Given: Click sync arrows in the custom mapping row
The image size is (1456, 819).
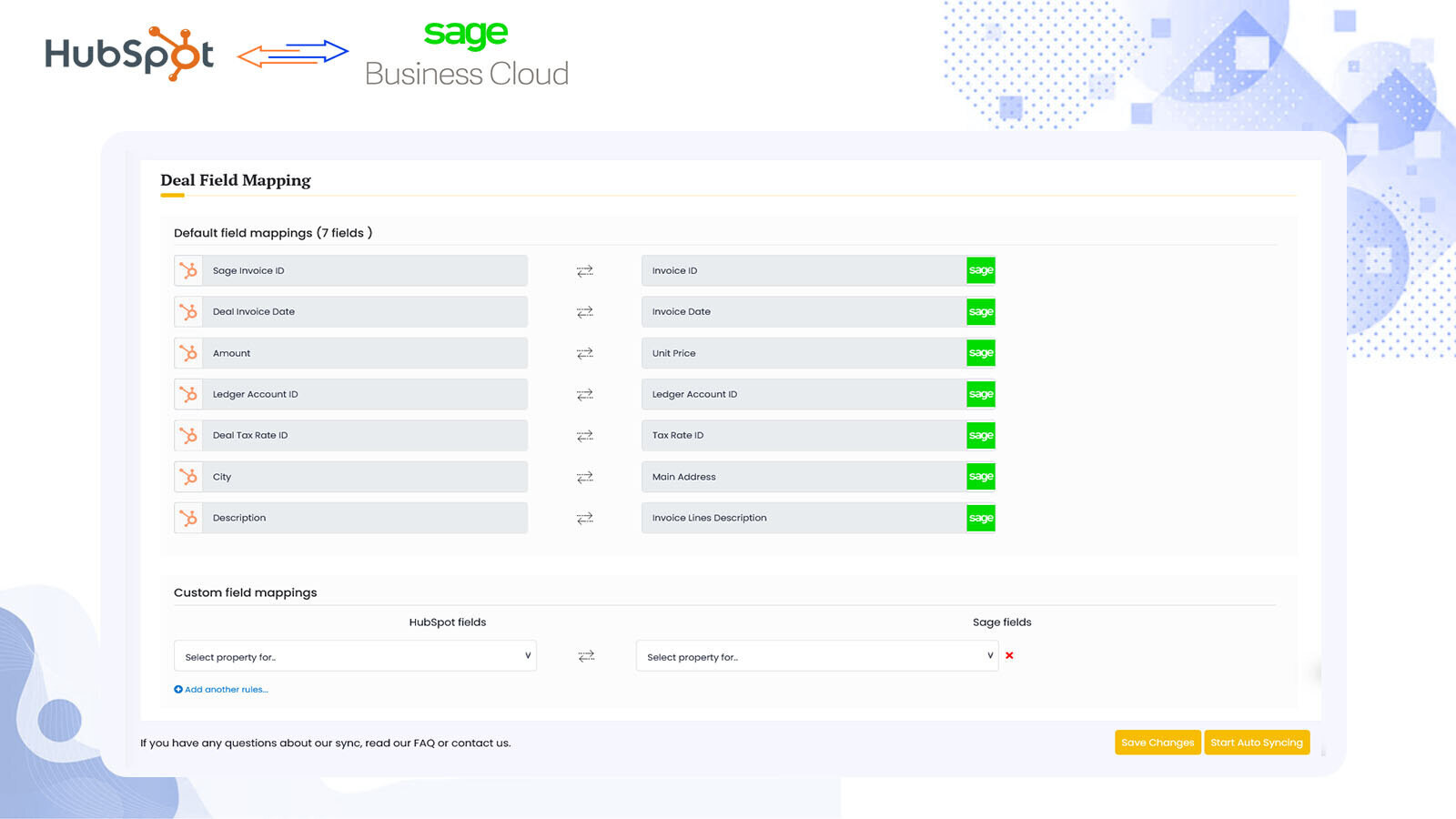Looking at the screenshot, I should [586, 656].
